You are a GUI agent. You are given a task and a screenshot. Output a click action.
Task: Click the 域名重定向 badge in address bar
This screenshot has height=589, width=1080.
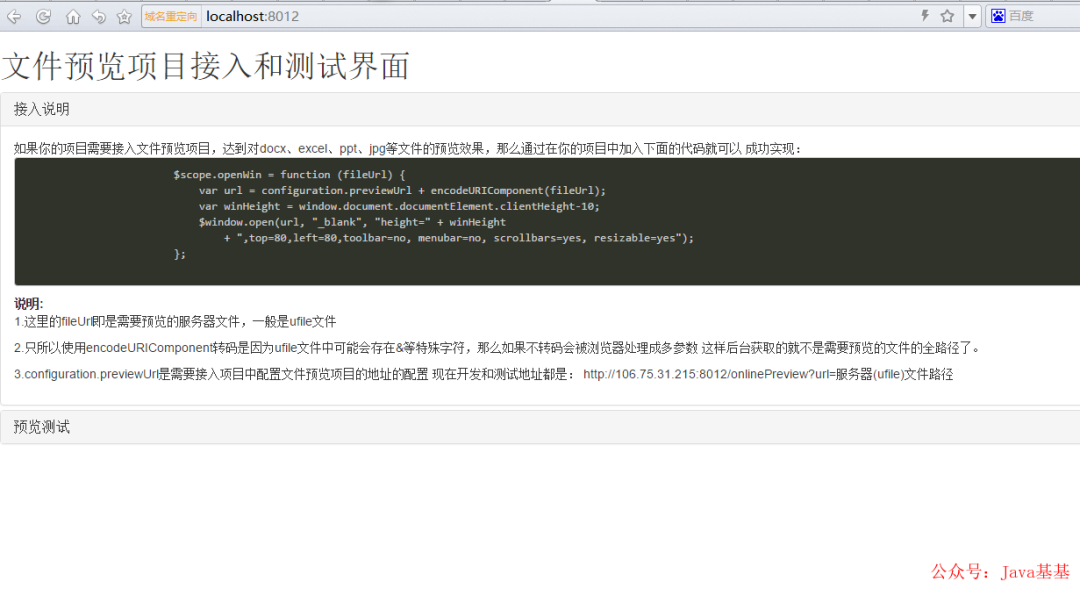pyautogui.click(x=170, y=17)
